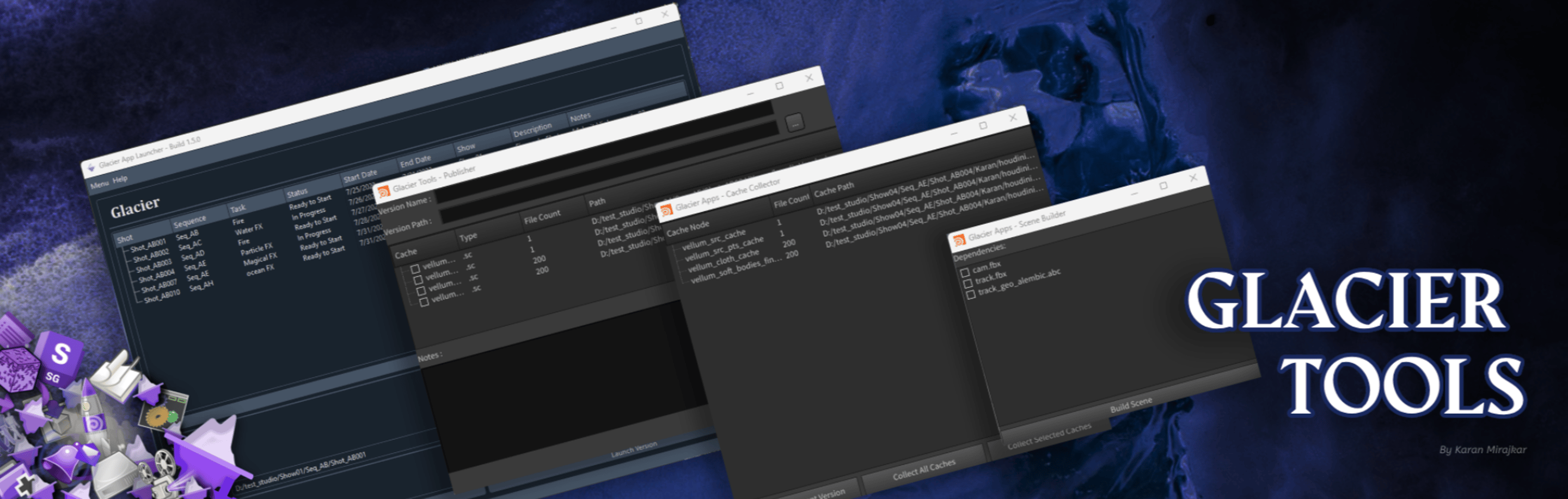Click the Notes column header in the launcher
1568x499 pixels.
pyautogui.click(x=580, y=116)
